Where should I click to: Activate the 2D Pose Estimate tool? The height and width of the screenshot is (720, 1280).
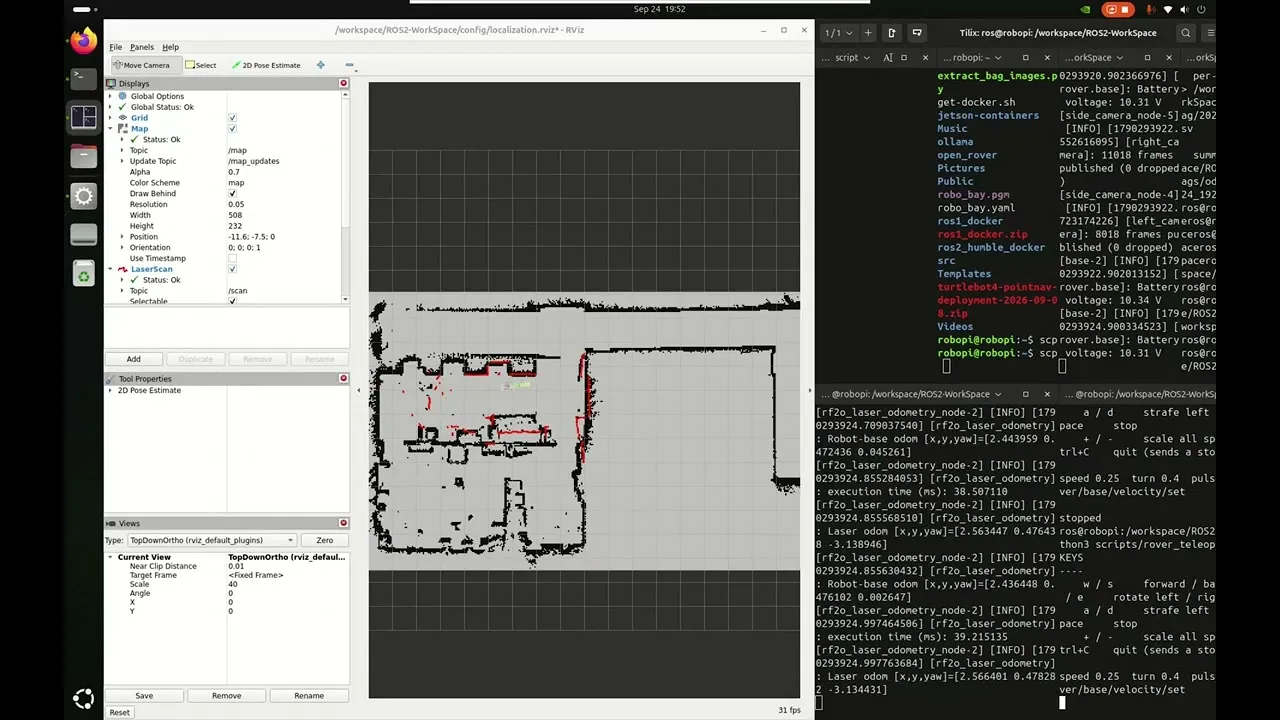[x=266, y=65]
